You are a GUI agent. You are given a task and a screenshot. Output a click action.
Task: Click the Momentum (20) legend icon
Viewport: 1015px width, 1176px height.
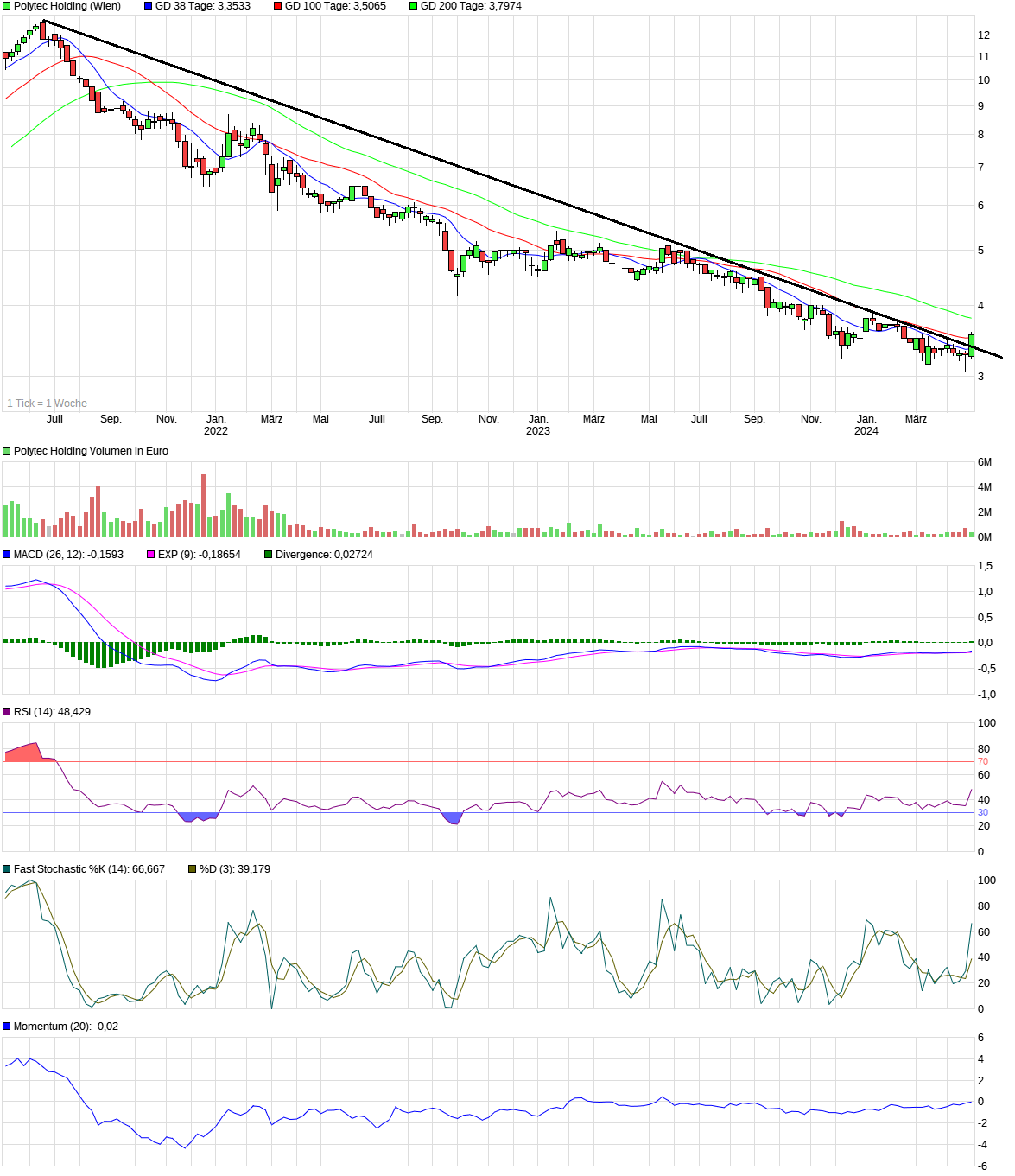pyautogui.click(x=6, y=1025)
